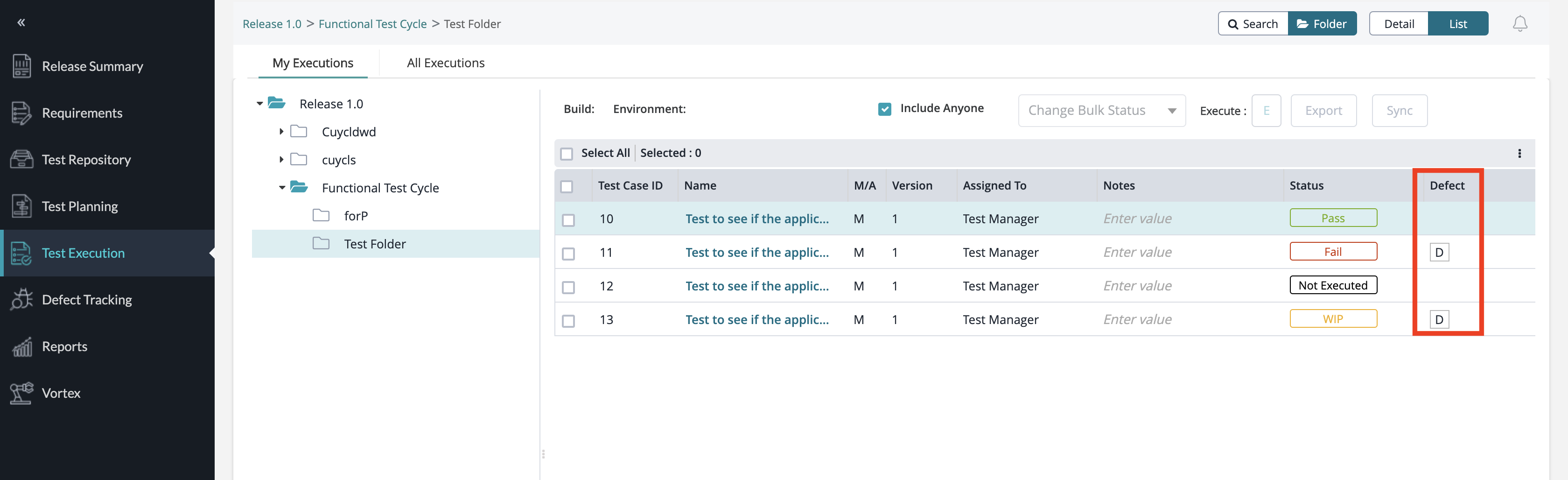Screen dimensions: 1568x480
Task: Click Test Folder folder icon in tree
Action: click(321, 243)
